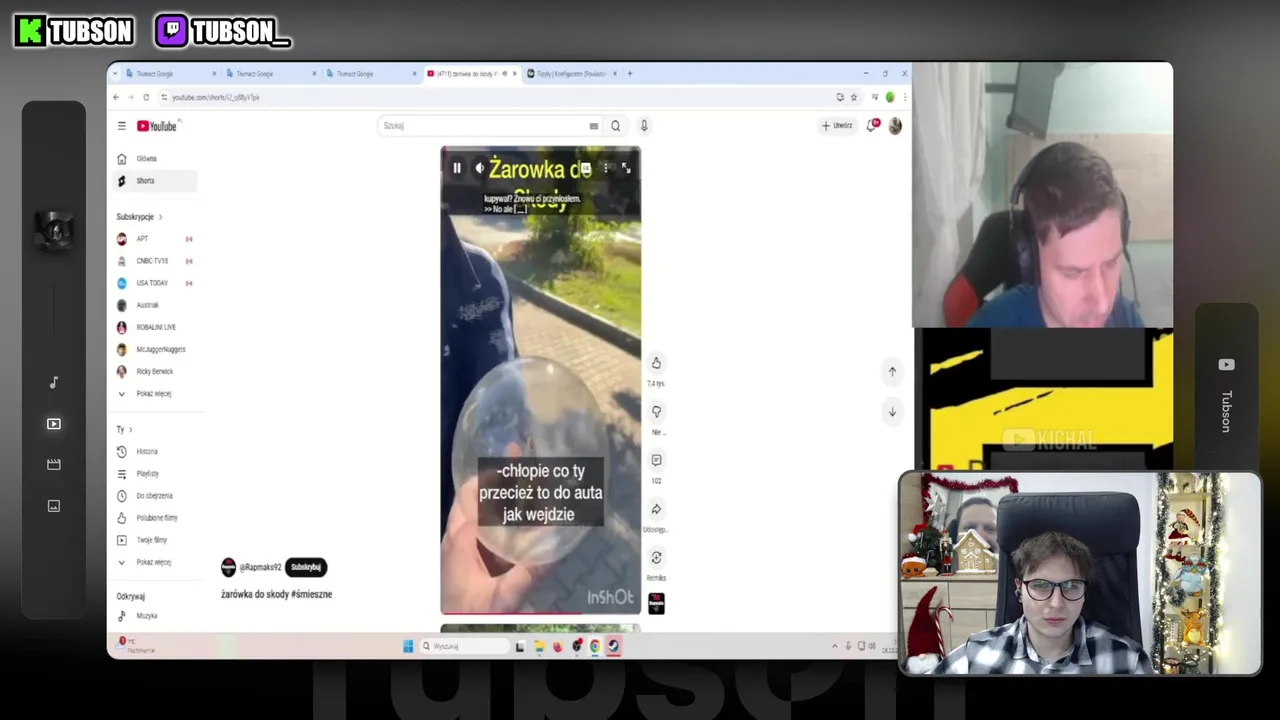
Task: Open the CNBC-TV18 subscription channel
Action: [x=155, y=261]
